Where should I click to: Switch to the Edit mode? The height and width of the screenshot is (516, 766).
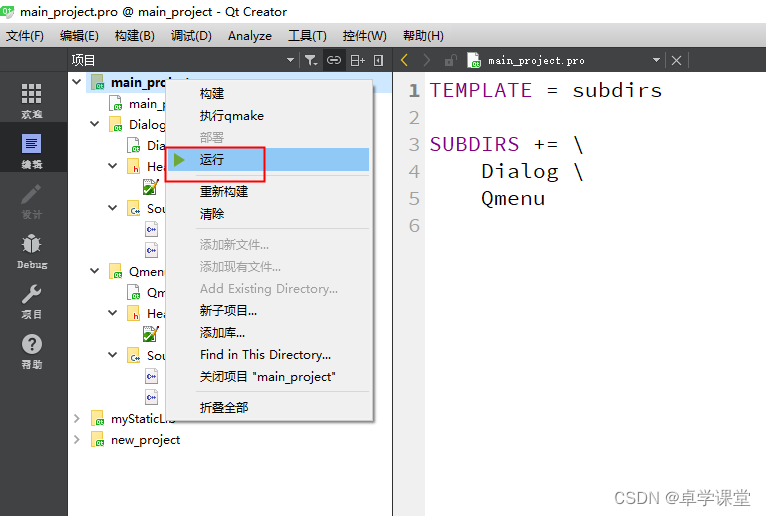(x=32, y=150)
